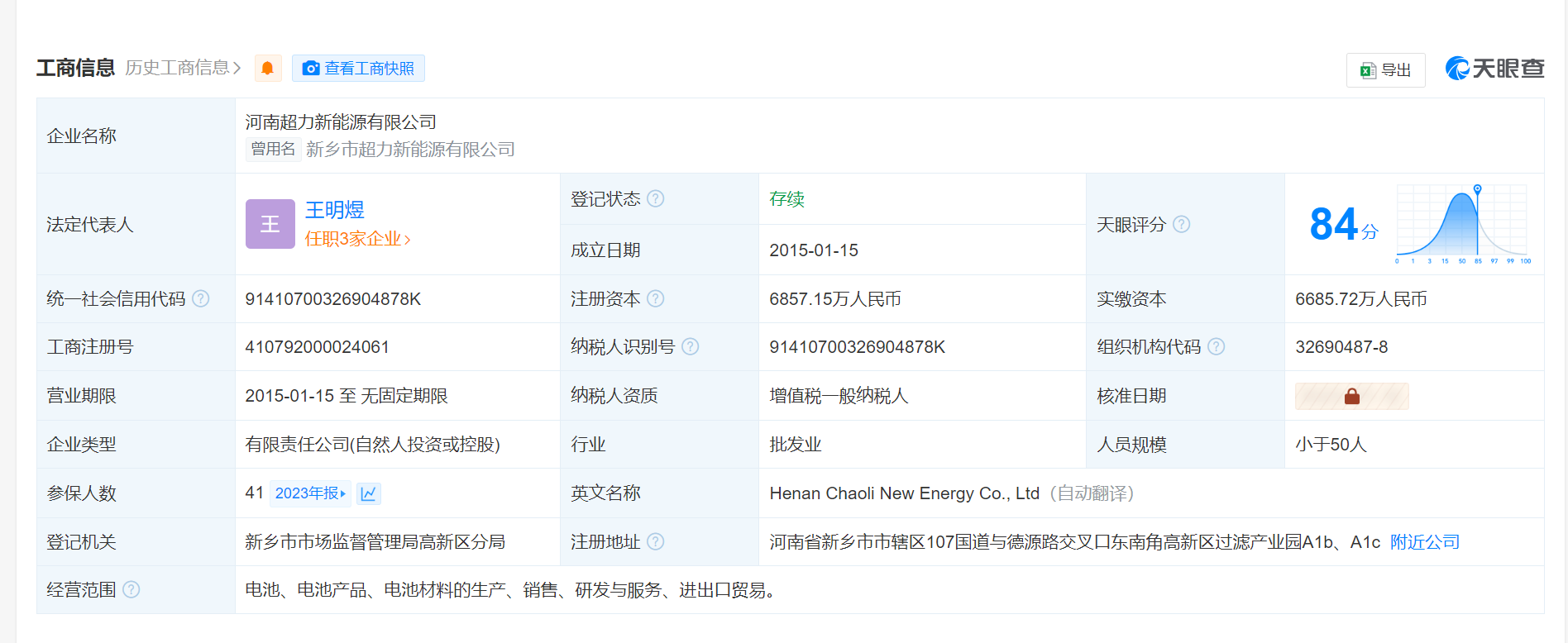This screenshot has height=643, width=1568.
Task: Click the 天眼查 logo
Action: tap(1494, 69)
